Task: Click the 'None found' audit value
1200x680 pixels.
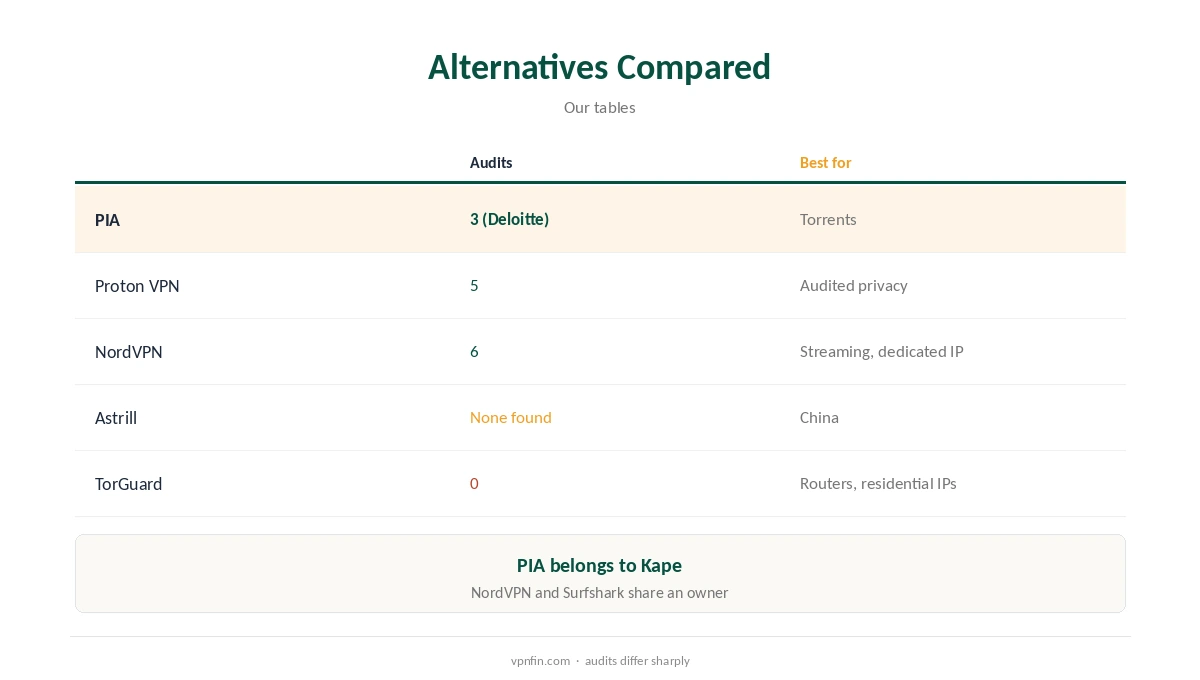Action: 510,417
